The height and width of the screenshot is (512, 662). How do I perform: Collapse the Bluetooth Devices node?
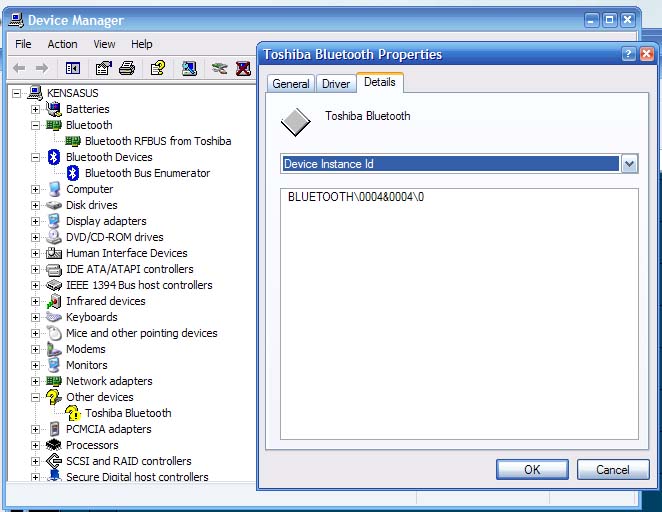35,157
